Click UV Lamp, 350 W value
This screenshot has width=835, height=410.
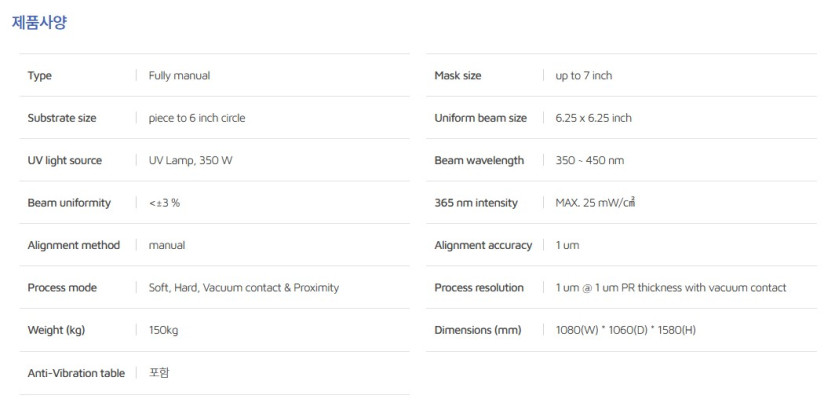pos(191,160)
